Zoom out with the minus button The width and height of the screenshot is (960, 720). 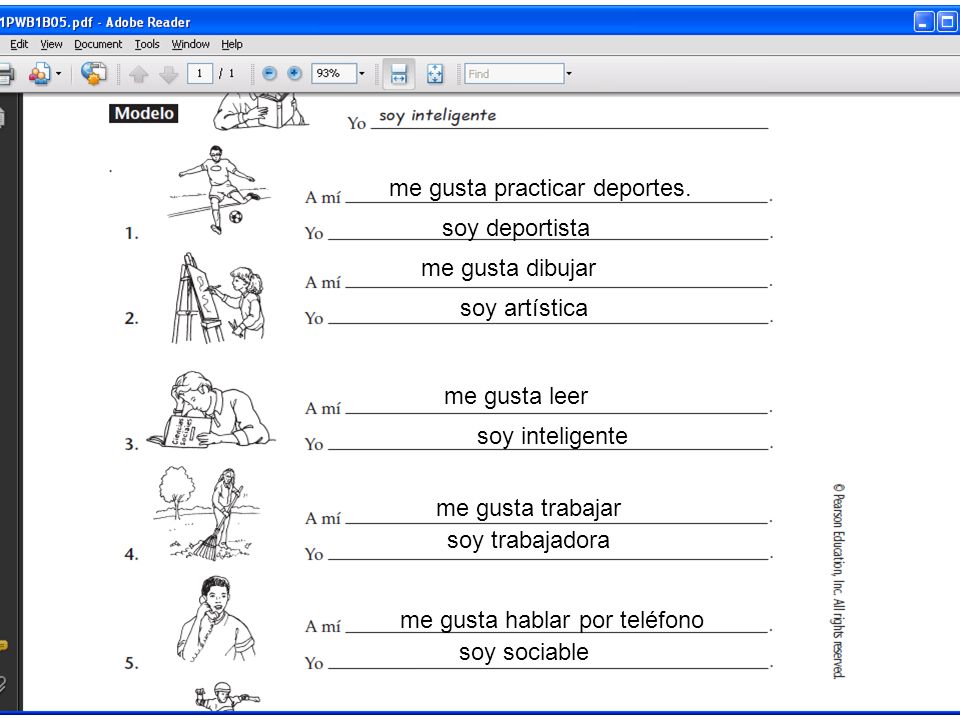[269, 73]
